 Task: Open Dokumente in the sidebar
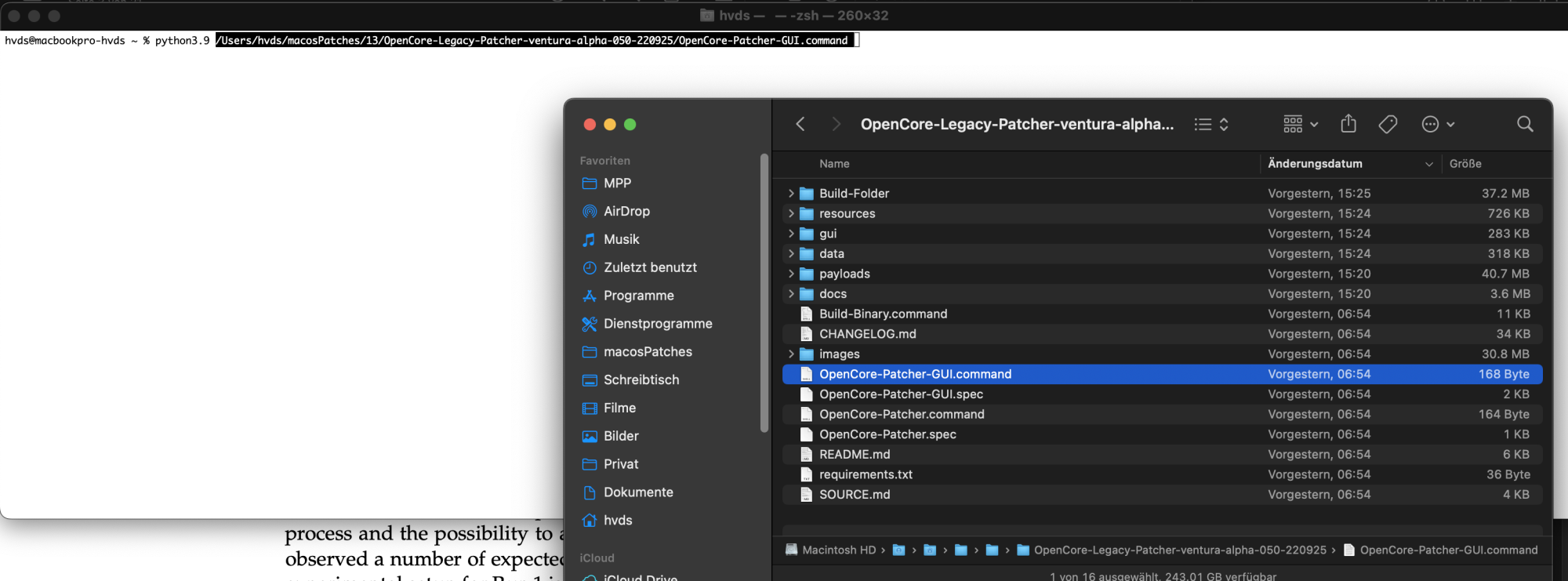[x=638, y=492]
